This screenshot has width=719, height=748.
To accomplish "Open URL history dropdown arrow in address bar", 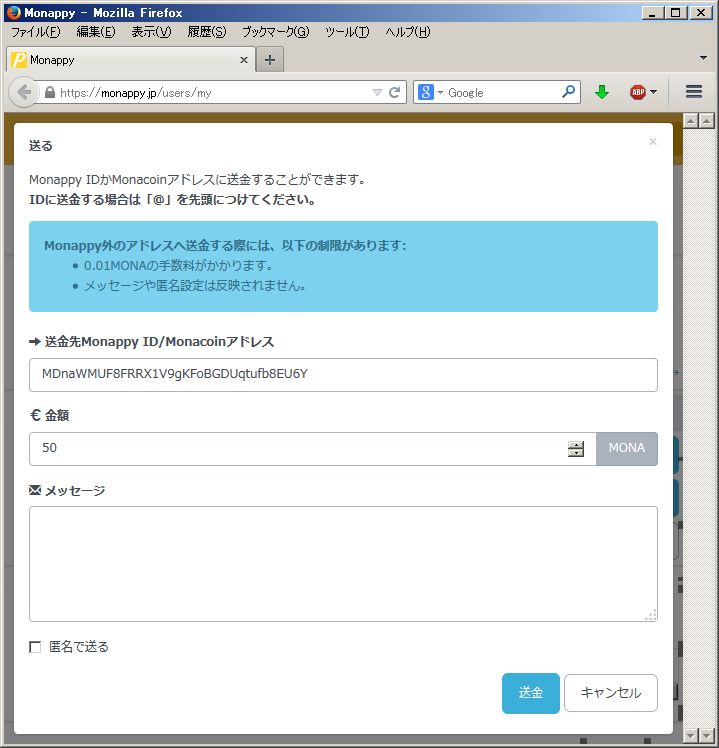I will coord(377,93).
